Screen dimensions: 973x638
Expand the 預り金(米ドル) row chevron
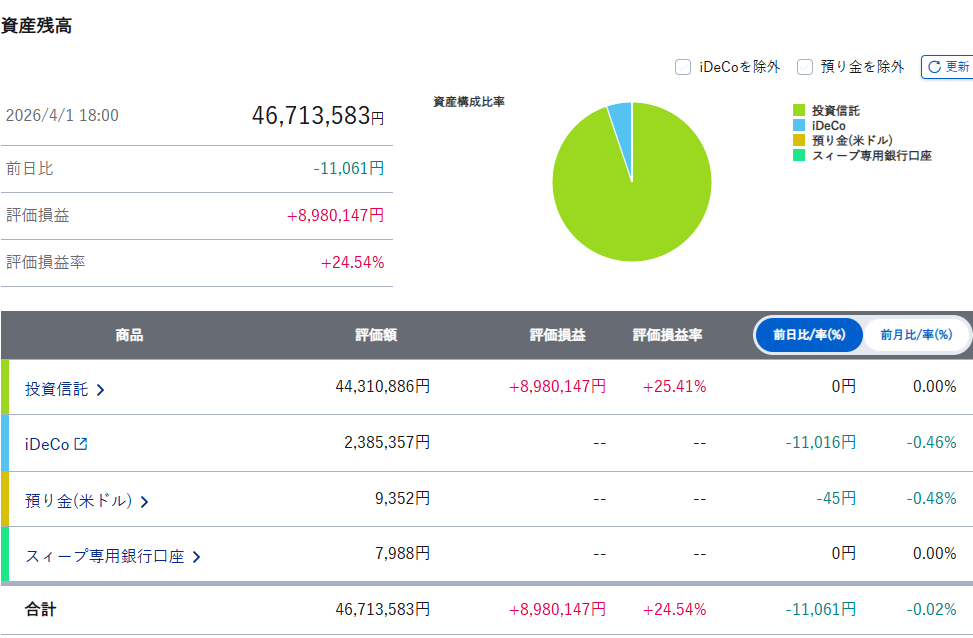click(x=145, y=501)
